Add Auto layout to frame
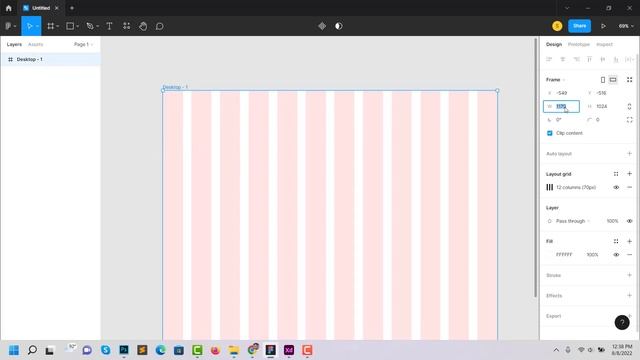640x360 pixels. [629, 154]
